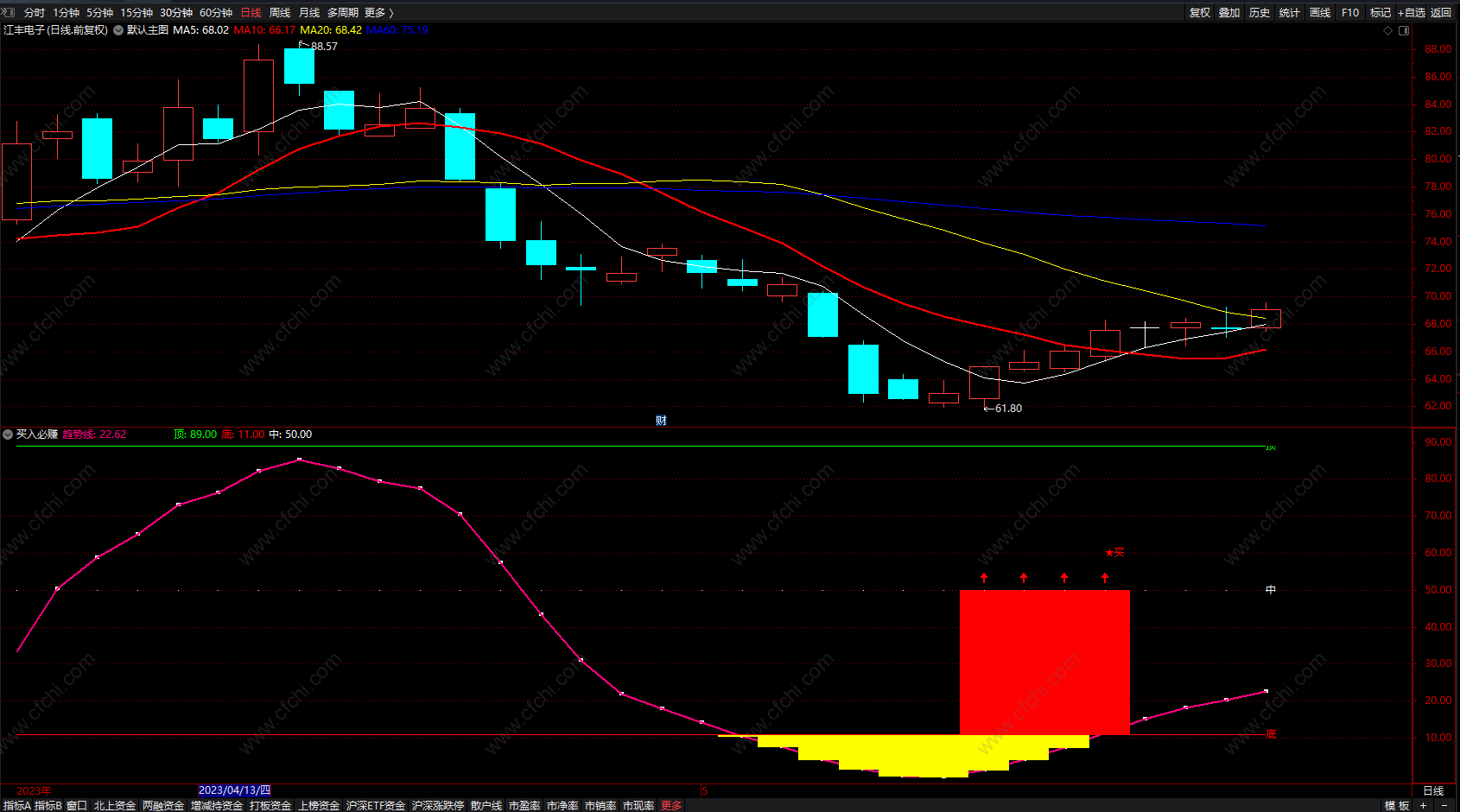This screenshot has height=812, width=1460.
Task: Switch to 分时 intraday view
Action: click(x=35, y=12)
